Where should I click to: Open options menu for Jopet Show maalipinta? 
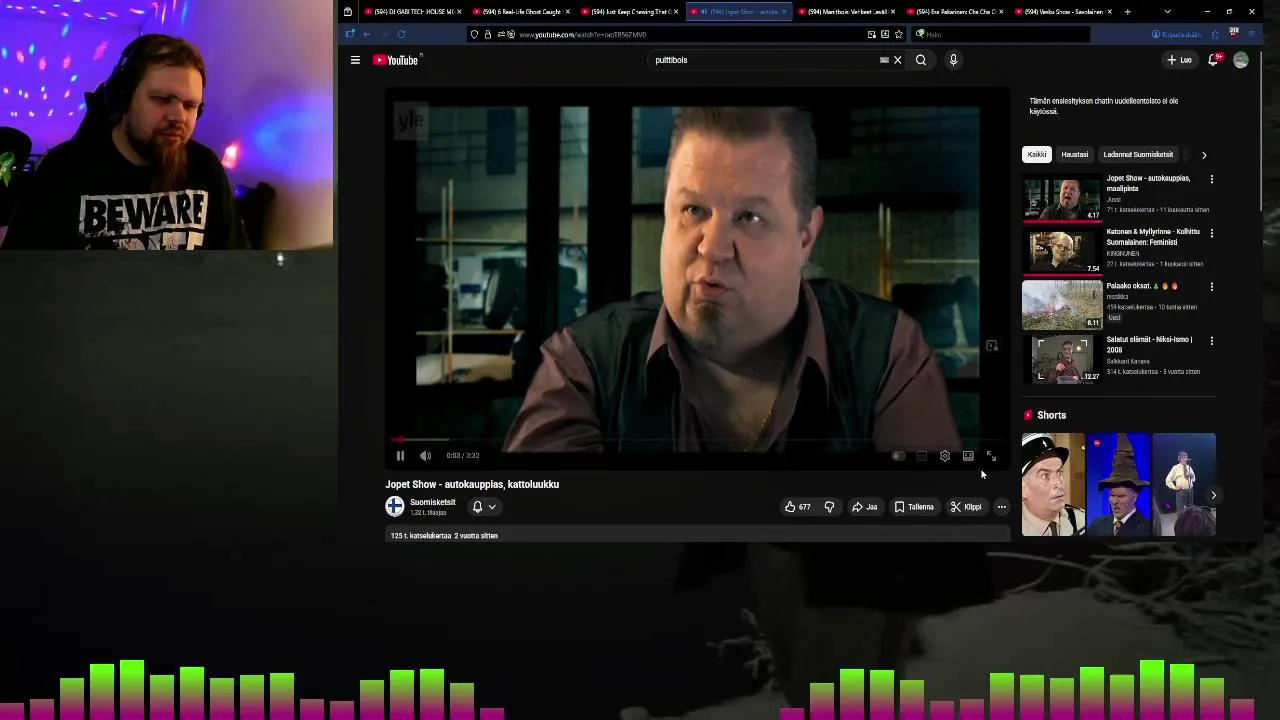(x=1212, y=180)
